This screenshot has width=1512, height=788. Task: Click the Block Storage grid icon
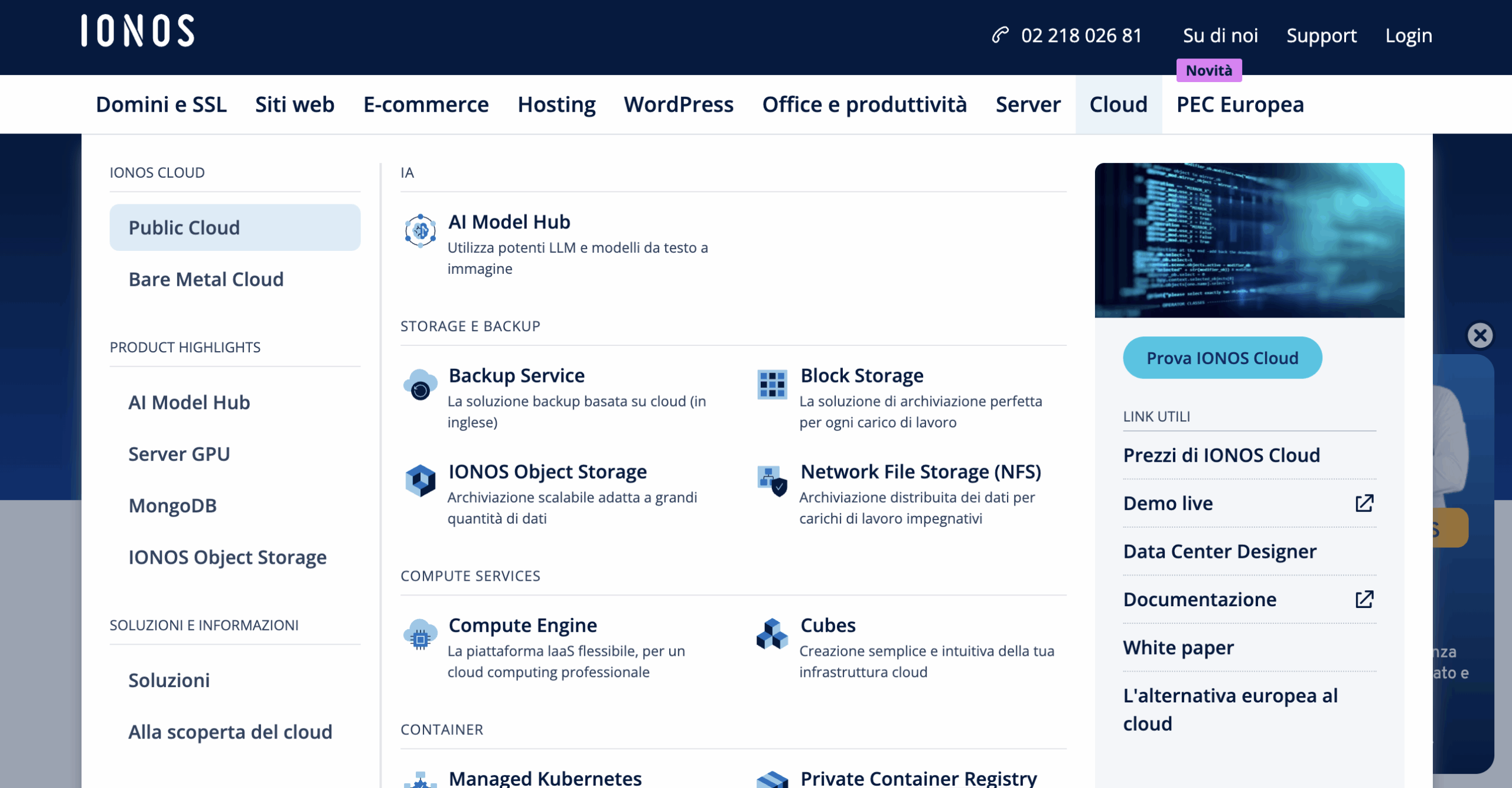pos(772,384)
